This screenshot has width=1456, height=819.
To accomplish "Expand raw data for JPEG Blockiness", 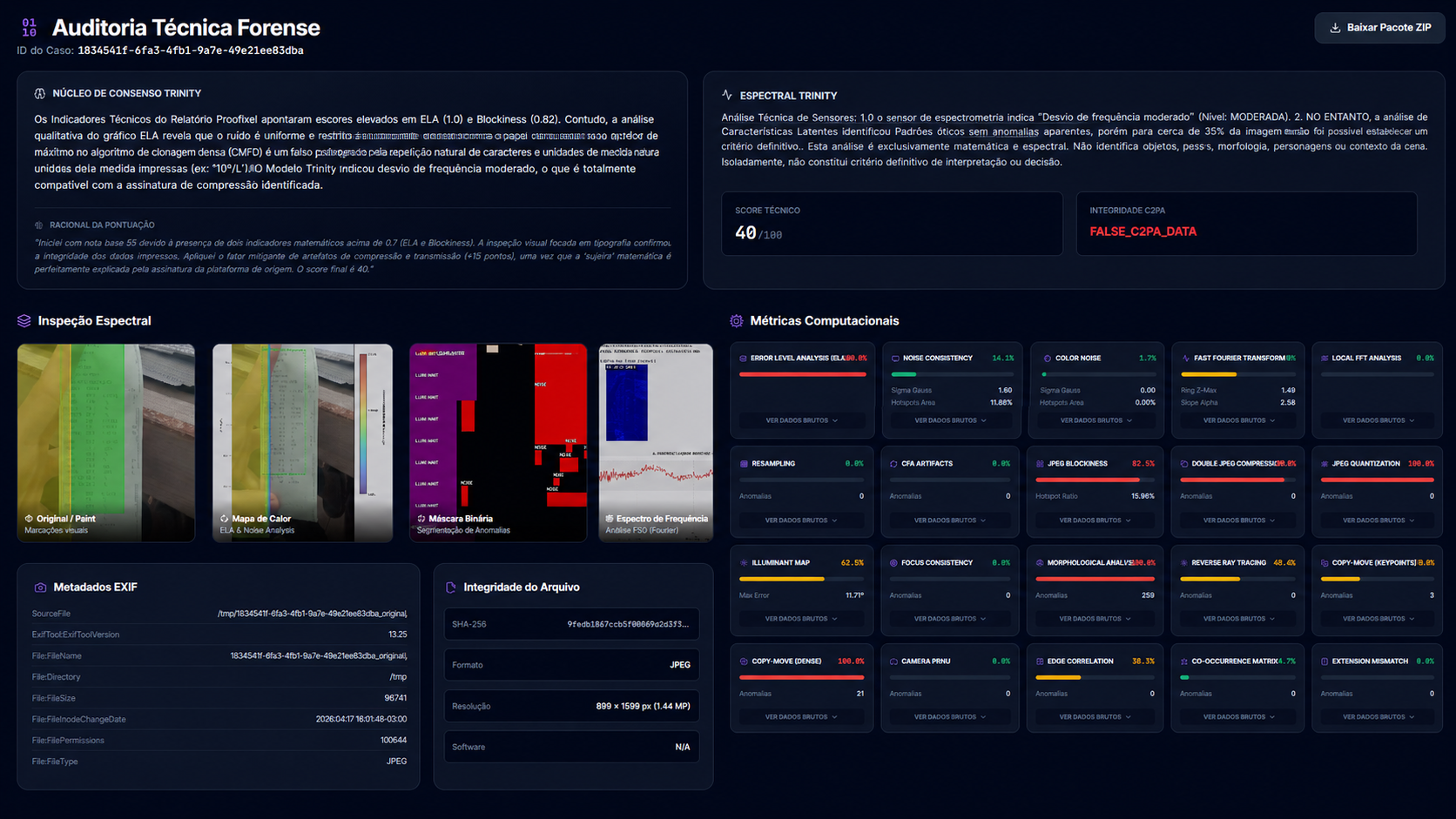I will pyautogui.click(x=1095, y=520).
